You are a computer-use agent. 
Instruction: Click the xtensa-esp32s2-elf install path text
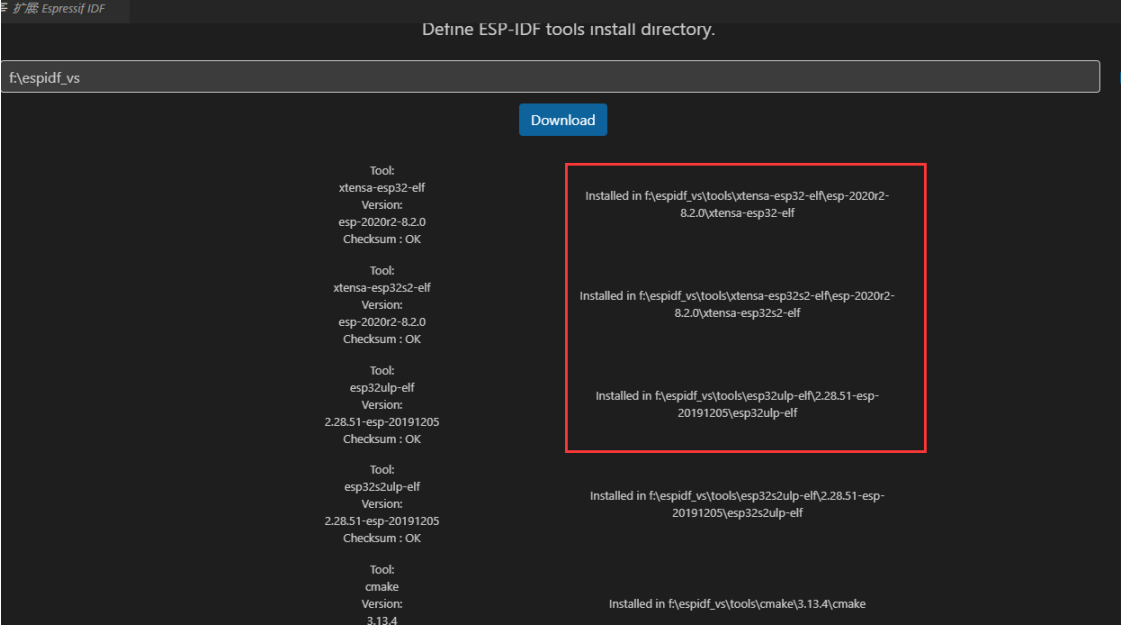[x=737, y=304]
